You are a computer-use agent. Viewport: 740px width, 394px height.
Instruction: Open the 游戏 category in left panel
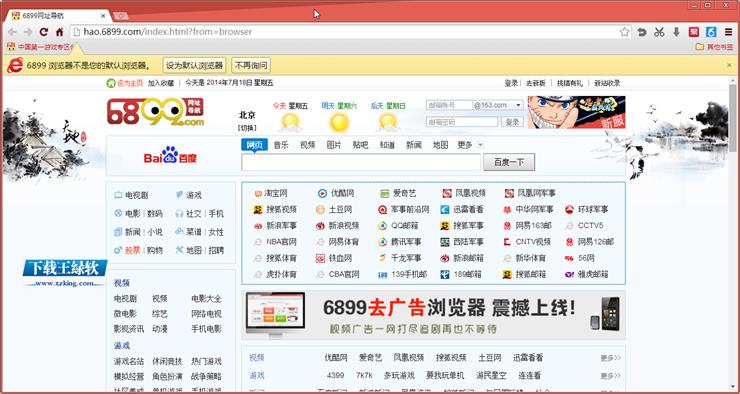point(188,195)
